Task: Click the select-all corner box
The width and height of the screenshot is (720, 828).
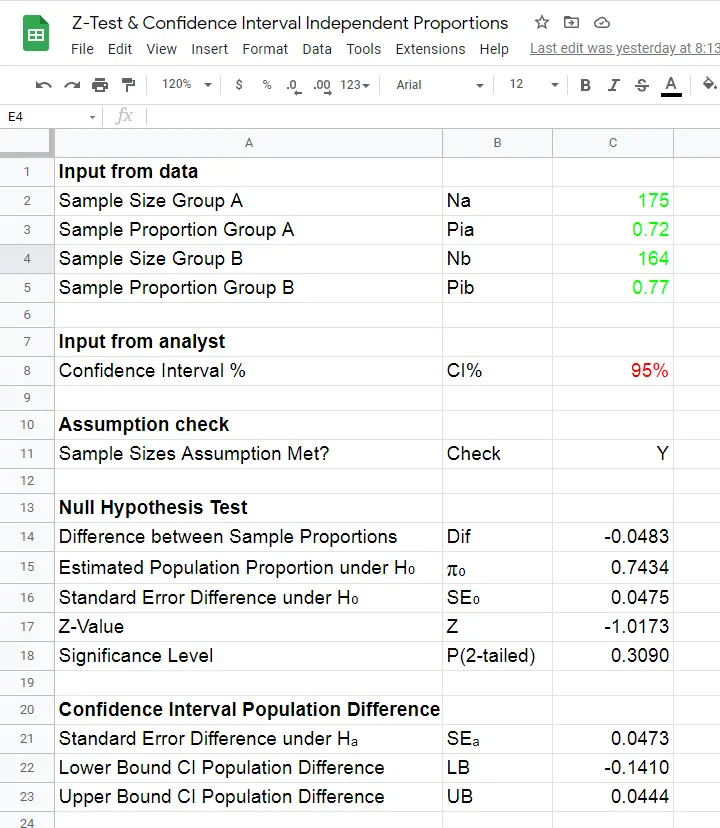Action: pos(26,143)
